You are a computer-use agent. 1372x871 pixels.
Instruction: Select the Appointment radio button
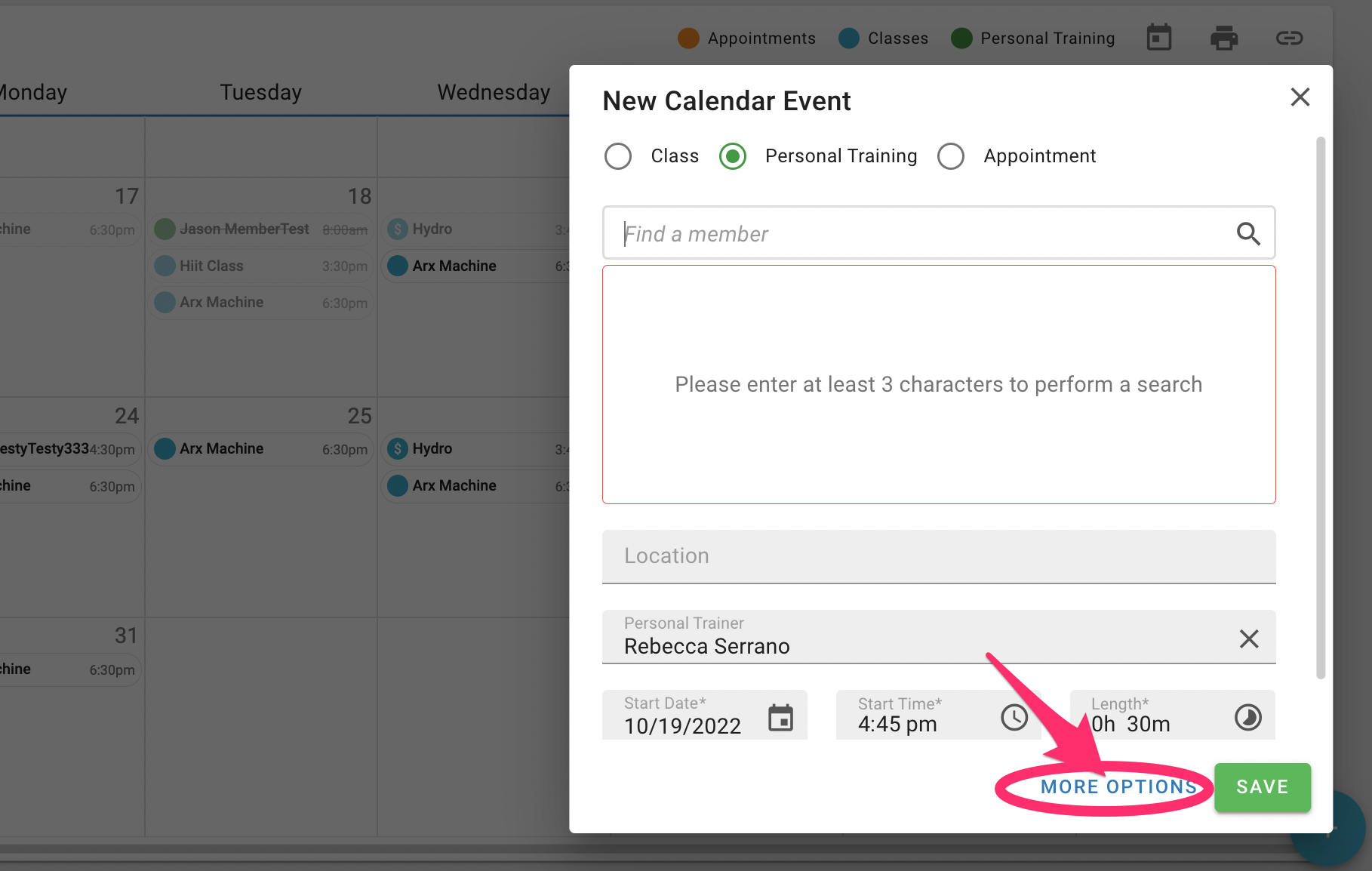952,156
